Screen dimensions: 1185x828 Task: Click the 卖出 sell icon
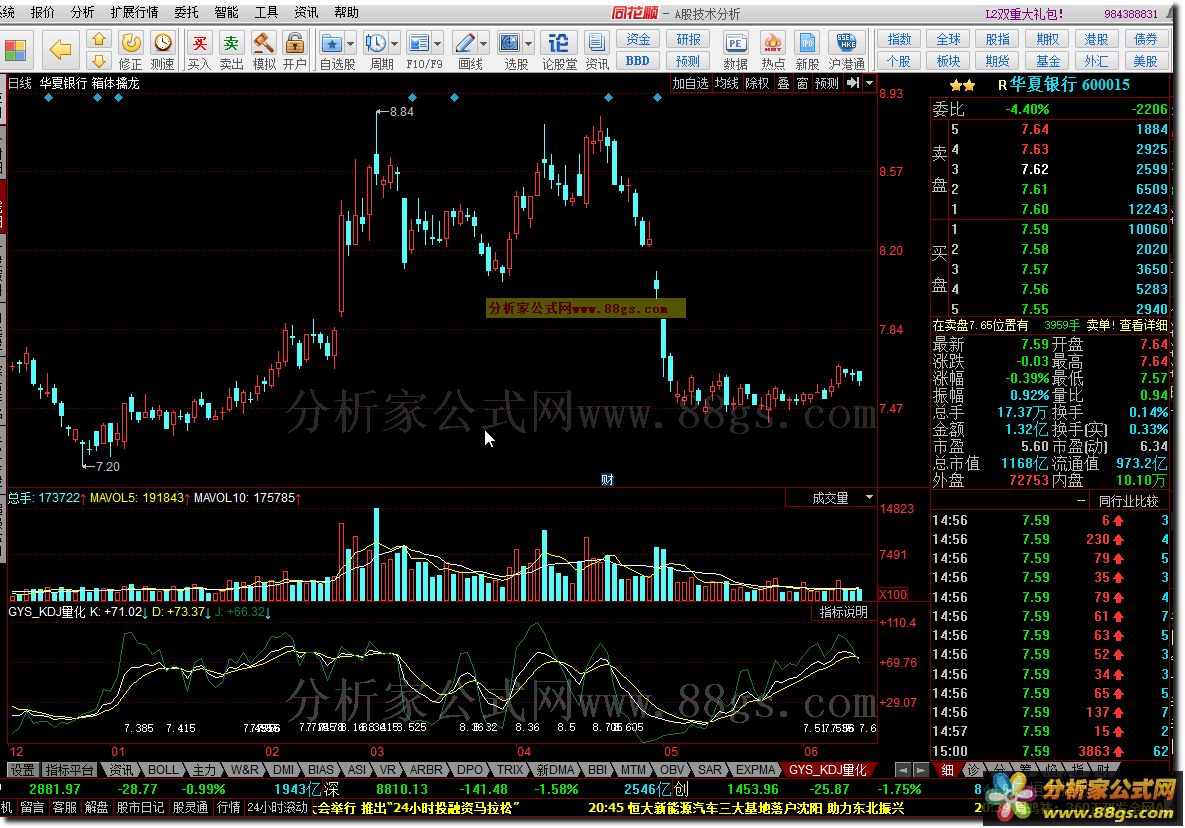(231, 51)
